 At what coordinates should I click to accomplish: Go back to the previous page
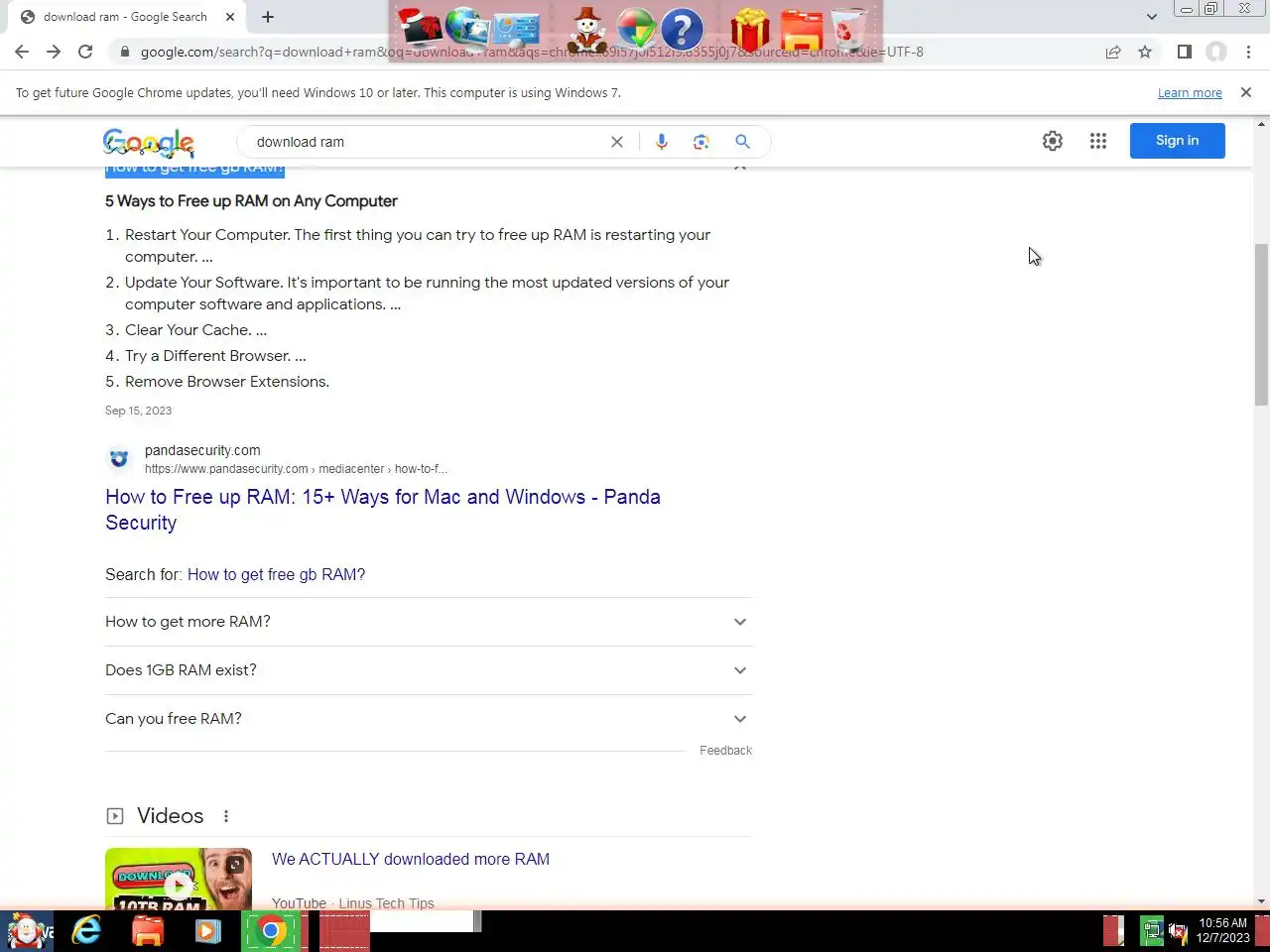(22, 52)
